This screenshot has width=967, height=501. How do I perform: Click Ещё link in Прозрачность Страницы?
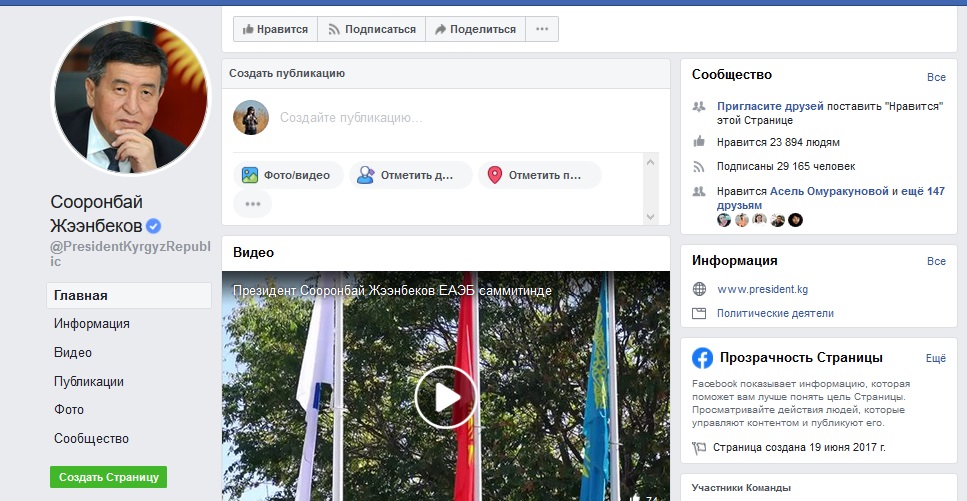936,358
